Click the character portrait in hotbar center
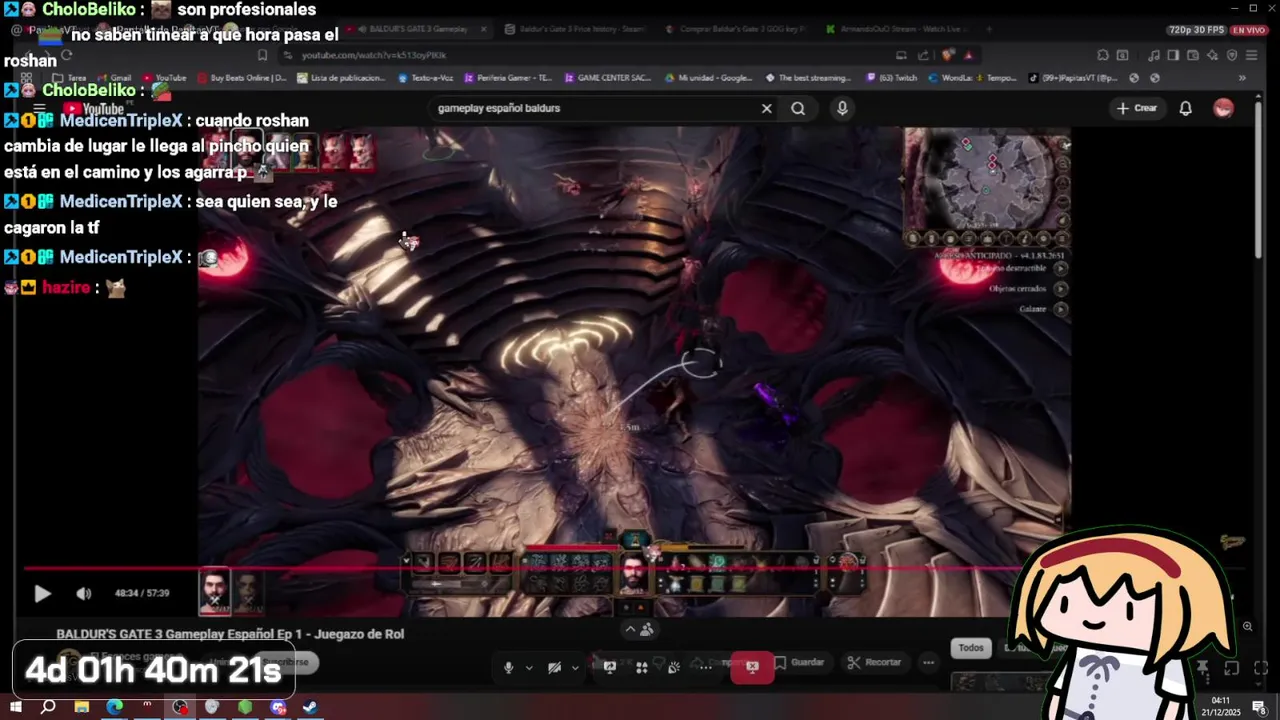 pyautogui.click(x=633, y=576)
